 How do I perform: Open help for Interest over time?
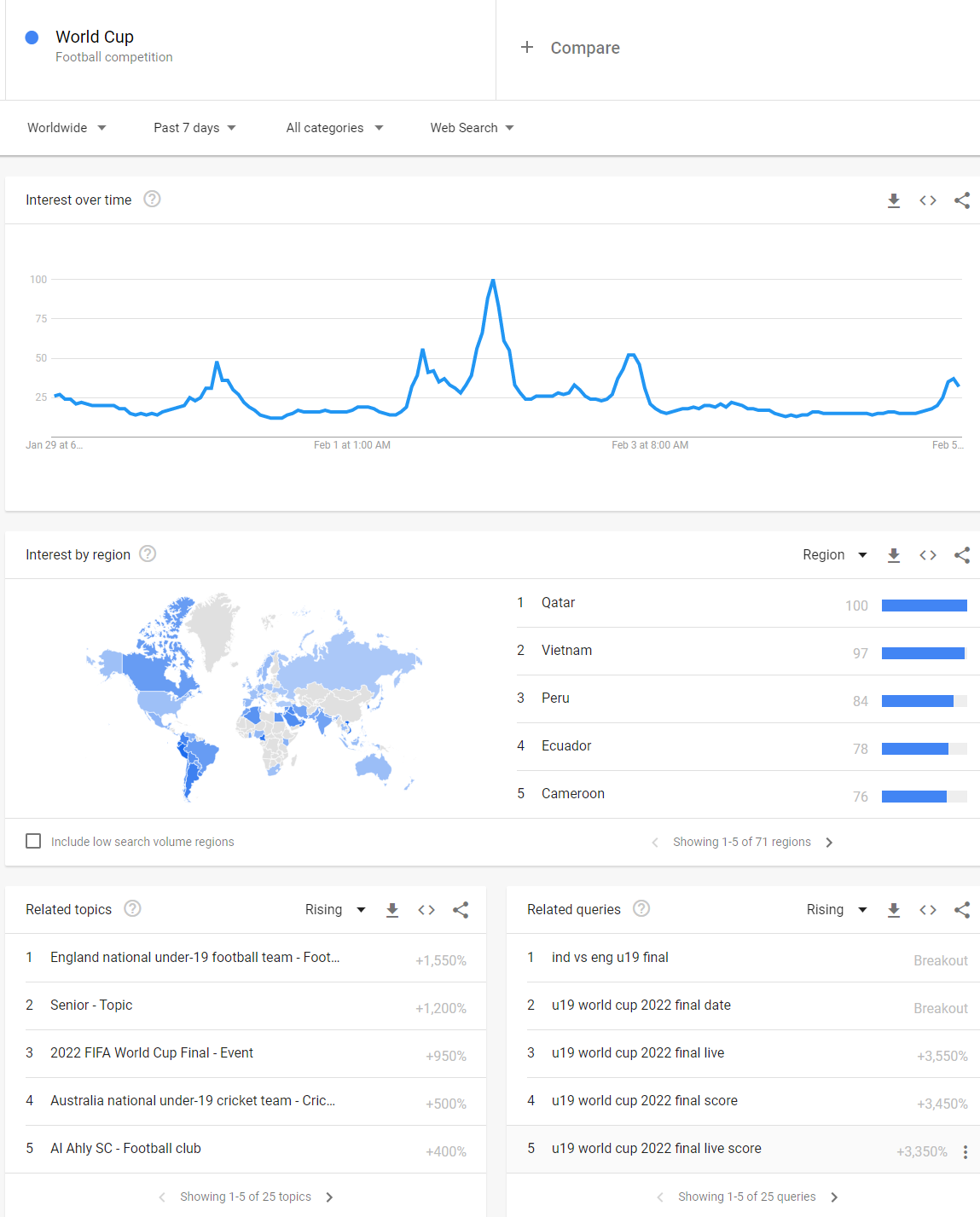[x=152, y=199]
